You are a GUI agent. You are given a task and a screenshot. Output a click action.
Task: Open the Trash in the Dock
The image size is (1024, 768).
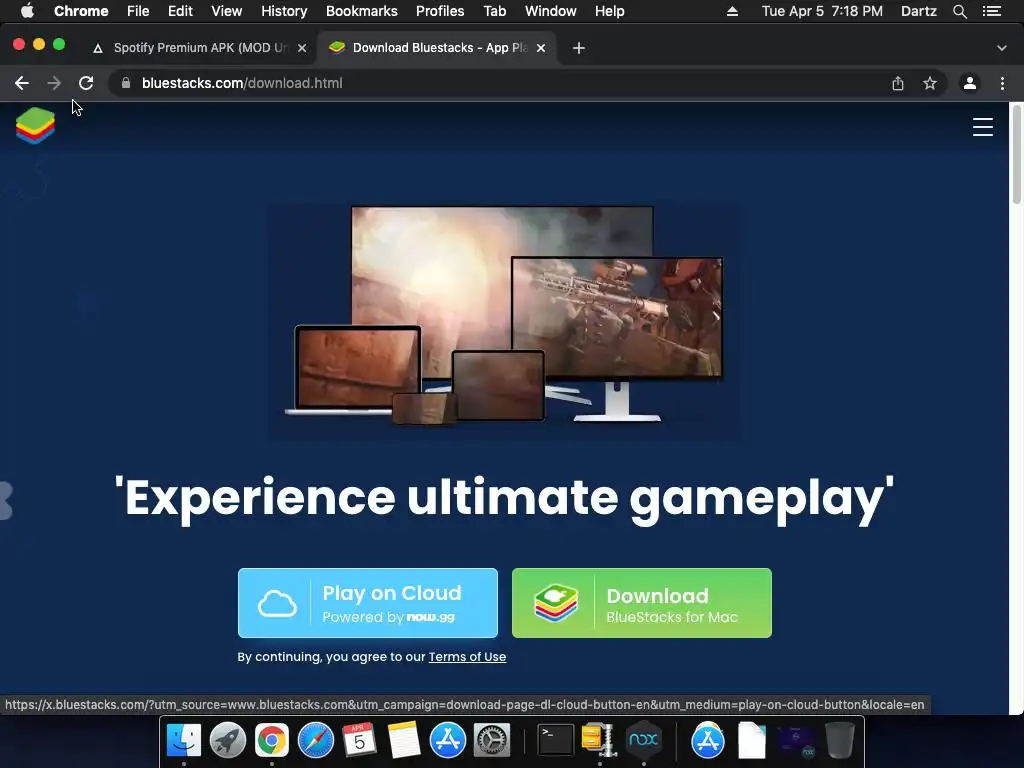point(840,739)
